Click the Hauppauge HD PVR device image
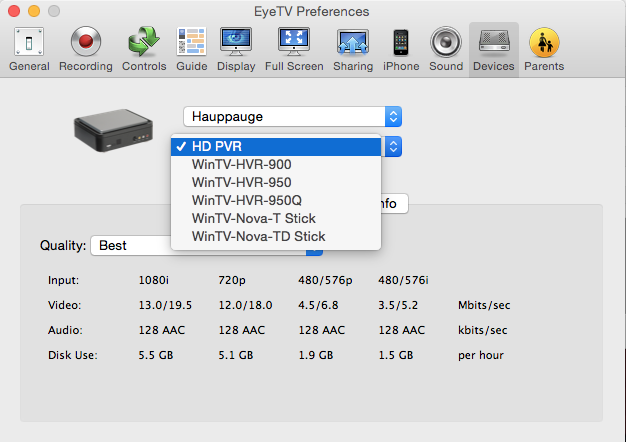626x442 pixels. click(113, 130)
